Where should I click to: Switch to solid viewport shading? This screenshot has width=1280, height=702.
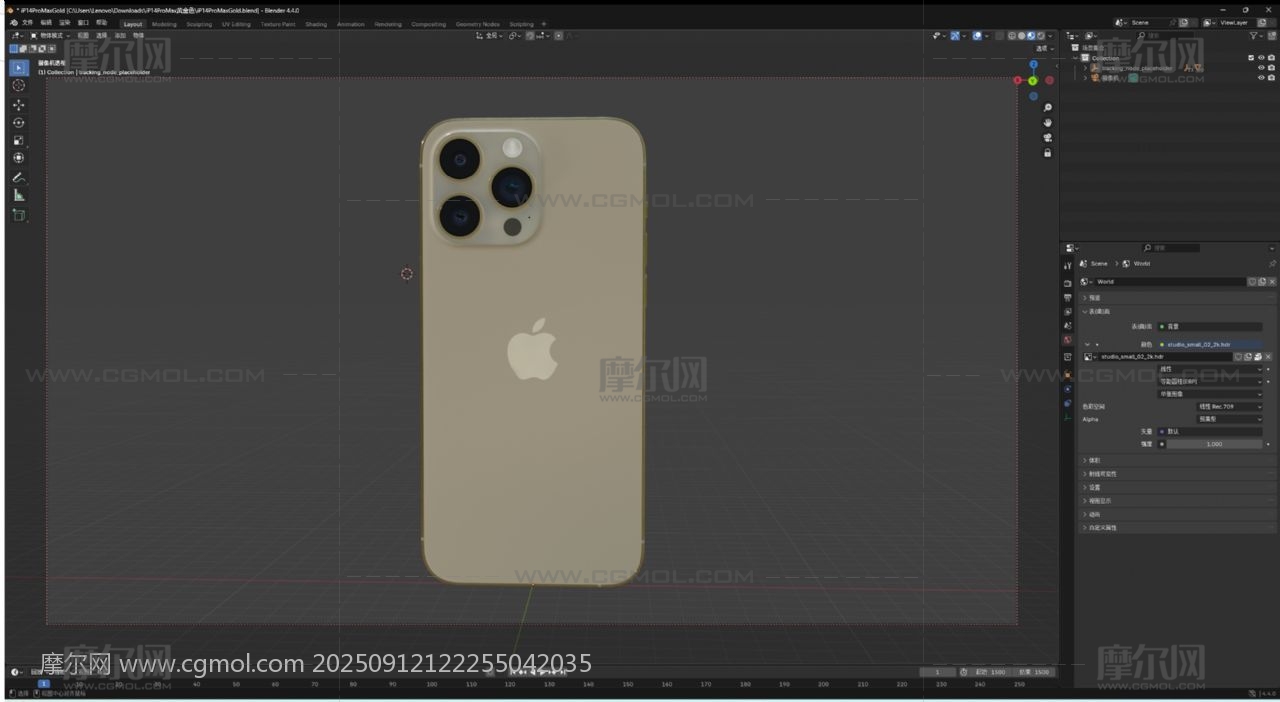[x=1022, y=36]
